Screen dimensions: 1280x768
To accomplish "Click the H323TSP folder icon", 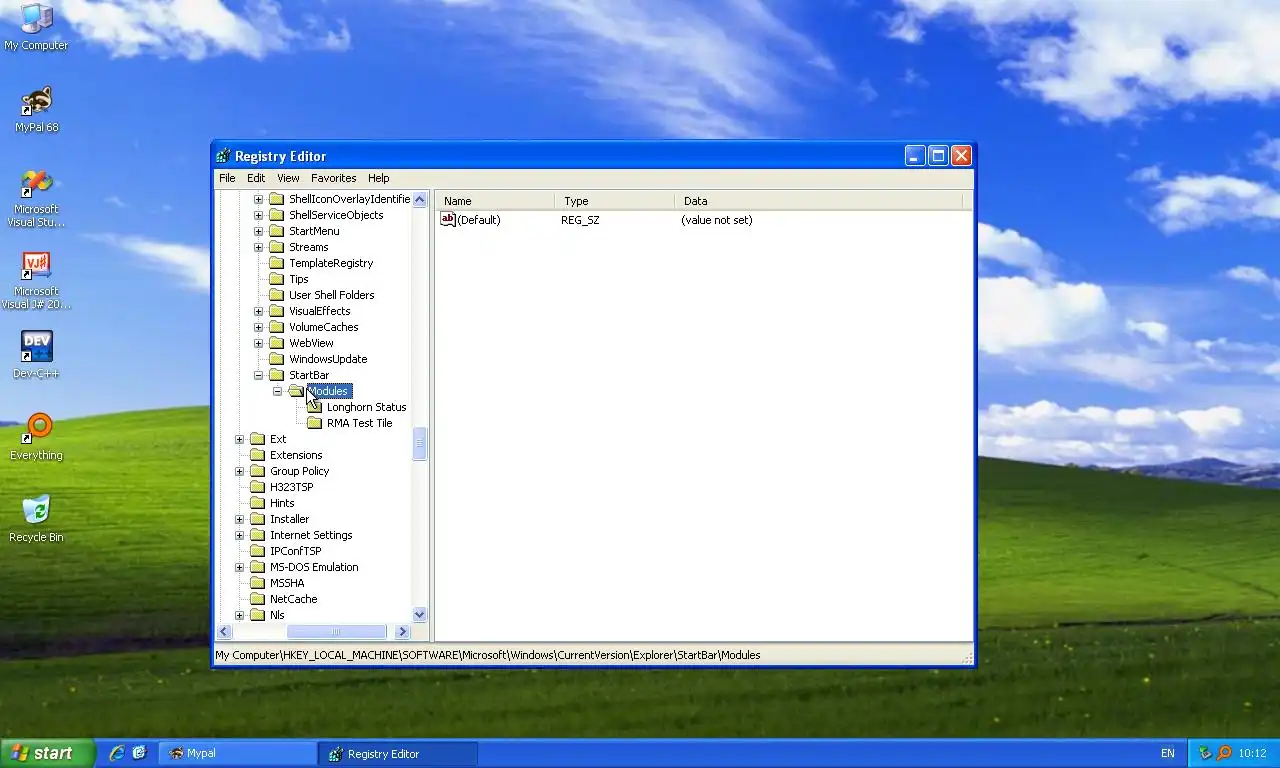I will [258, 487].
